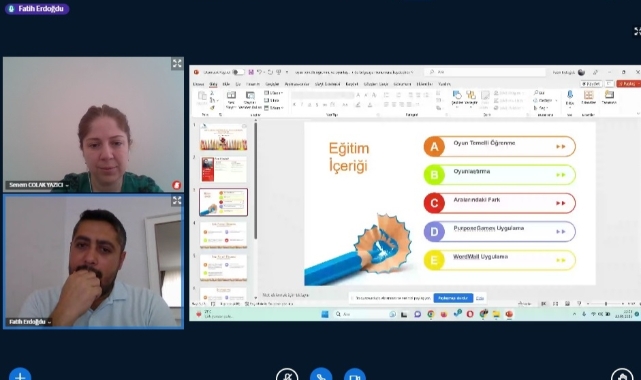Screen dimensions: 641x380
Task: Open the dropdown next to Fatih Erdoğdu's name
Action: (x=49, y=322)
